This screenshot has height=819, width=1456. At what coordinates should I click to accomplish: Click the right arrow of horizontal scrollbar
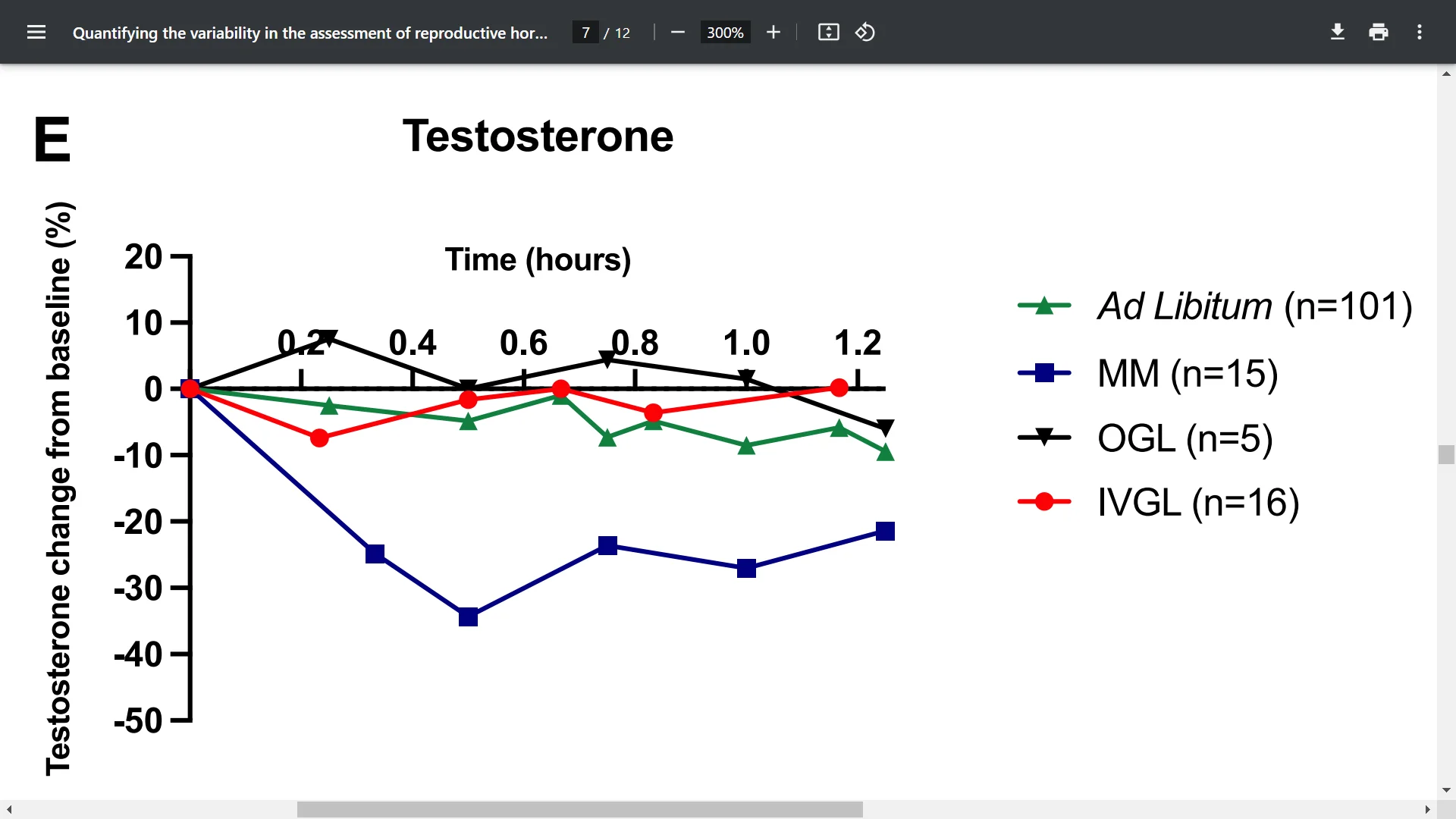pos(1427,809)
